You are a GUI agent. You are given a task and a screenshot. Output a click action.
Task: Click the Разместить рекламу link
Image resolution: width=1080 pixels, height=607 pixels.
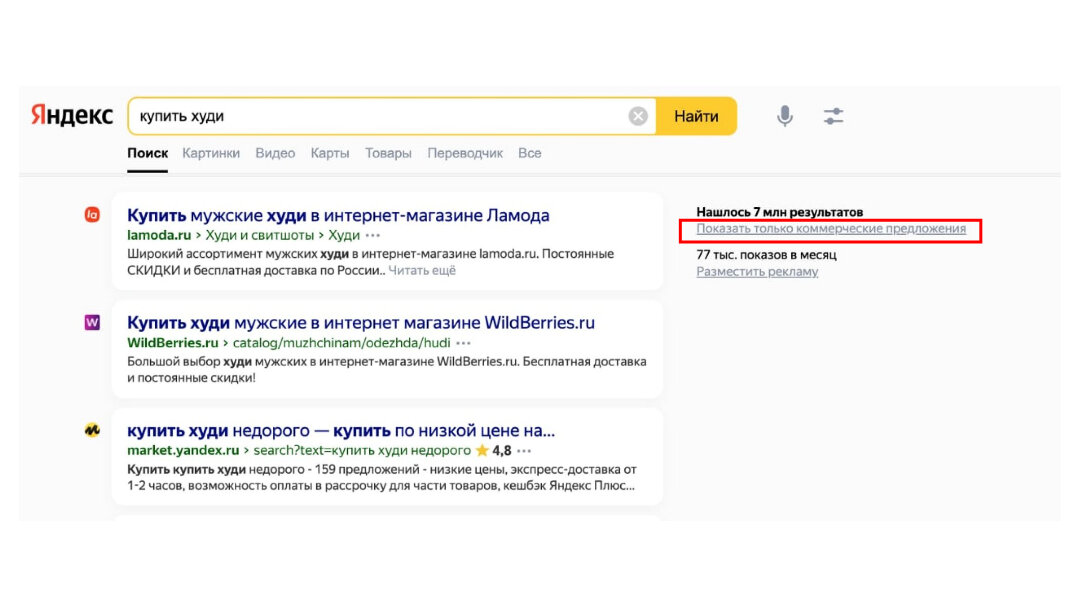(757, 271)
